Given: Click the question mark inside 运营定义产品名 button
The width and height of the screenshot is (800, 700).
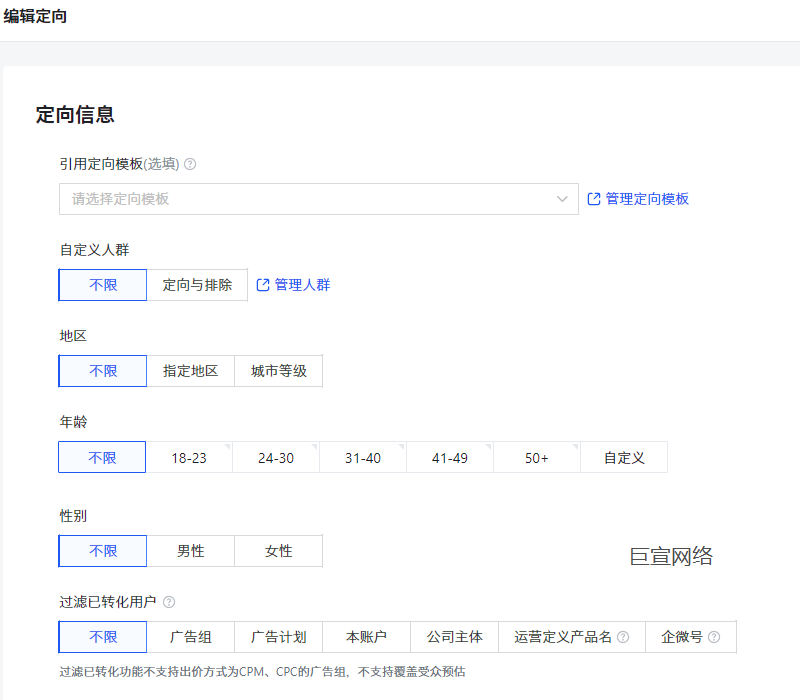Looking at the screenshot, I should pos(623,636).
